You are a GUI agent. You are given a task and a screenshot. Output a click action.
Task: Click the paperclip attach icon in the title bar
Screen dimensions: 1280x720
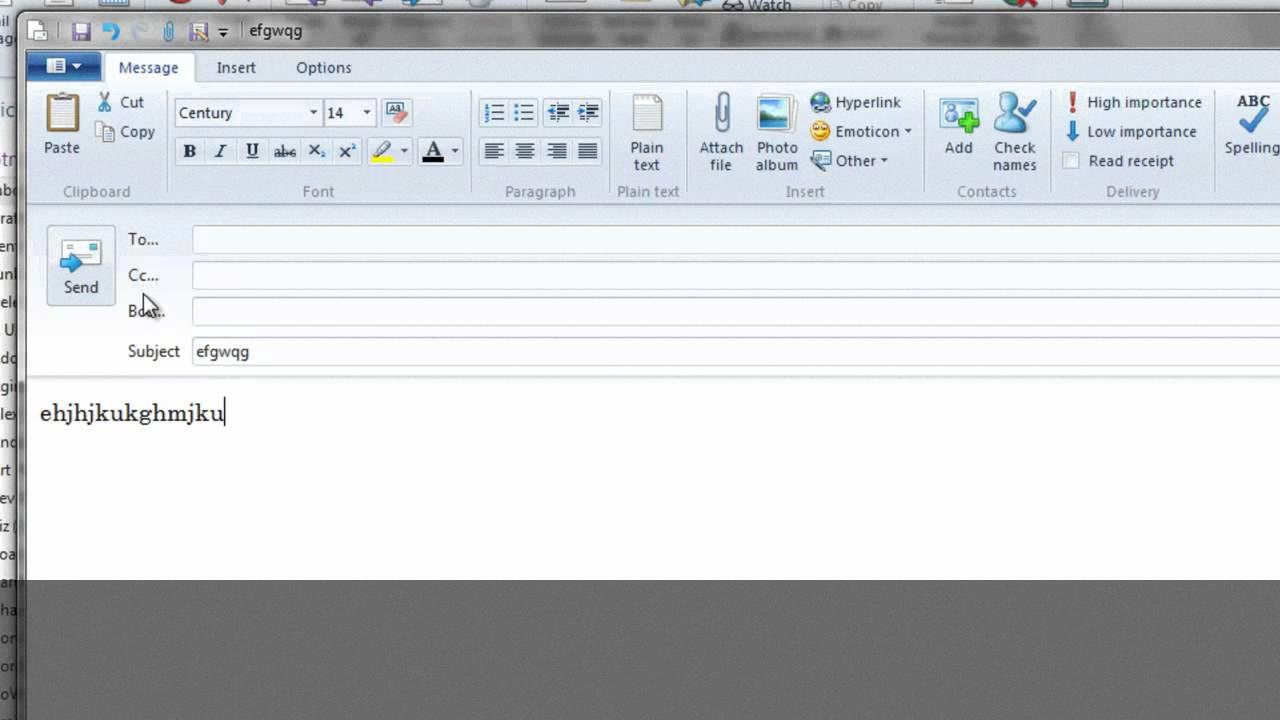tap(168, 32)
